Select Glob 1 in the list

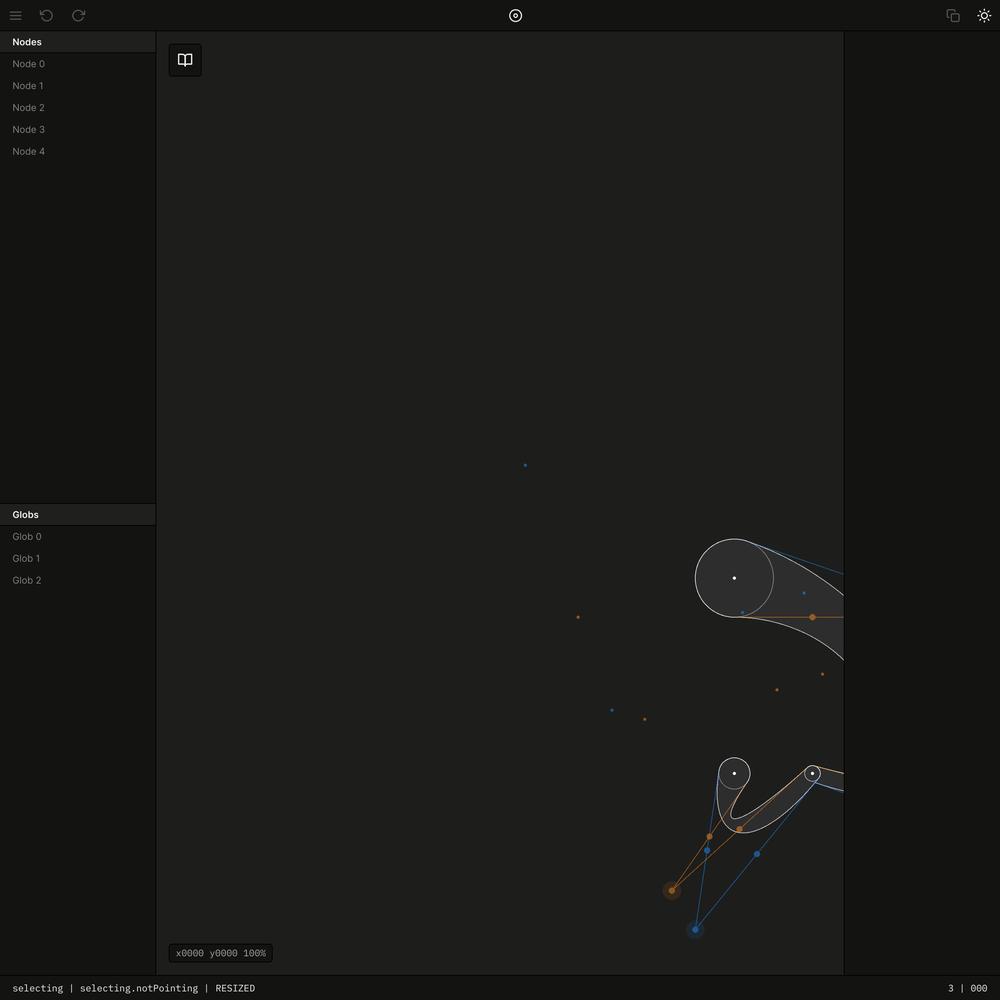78,558
